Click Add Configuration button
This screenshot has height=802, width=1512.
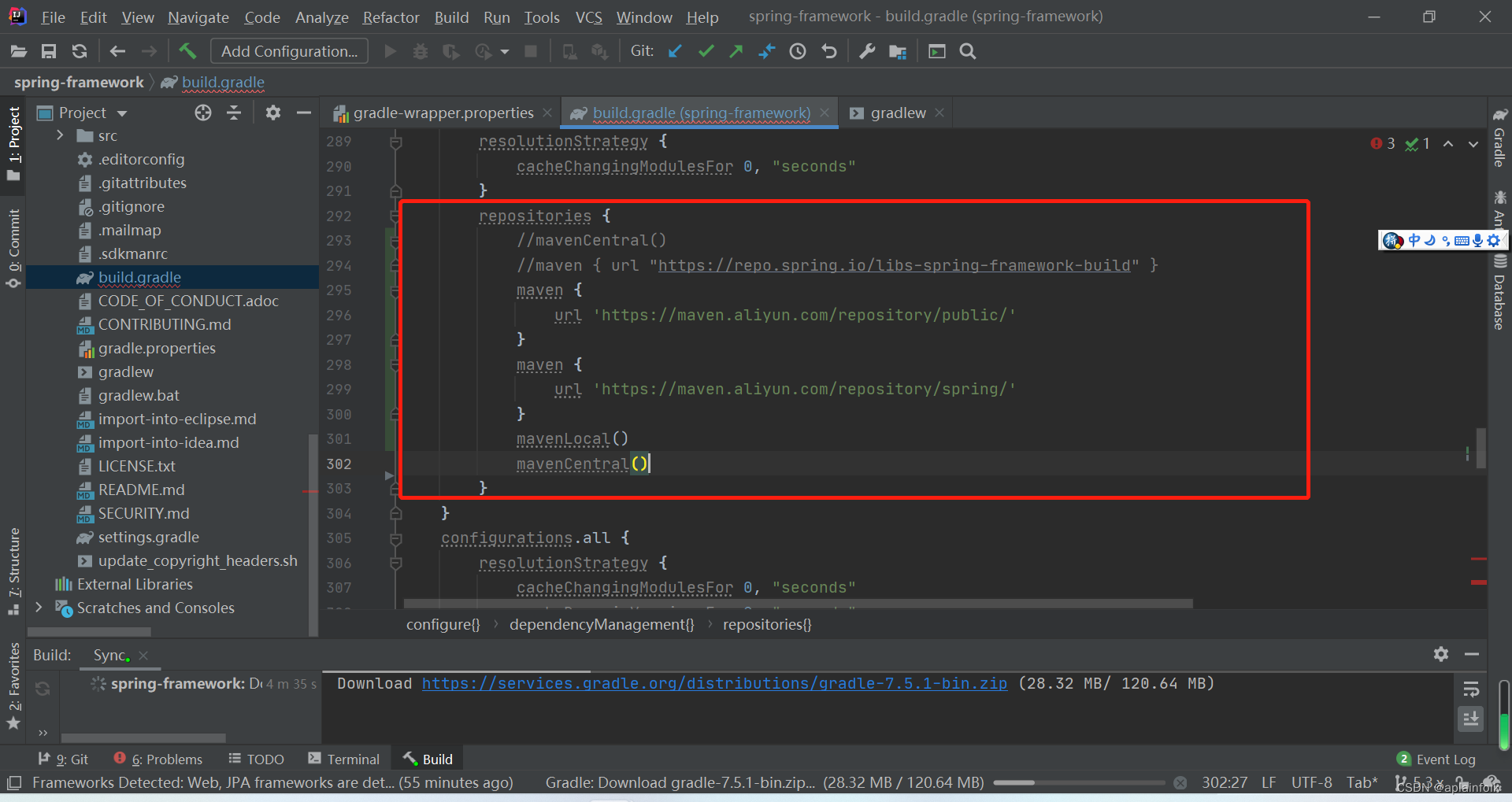click(289, 51)
